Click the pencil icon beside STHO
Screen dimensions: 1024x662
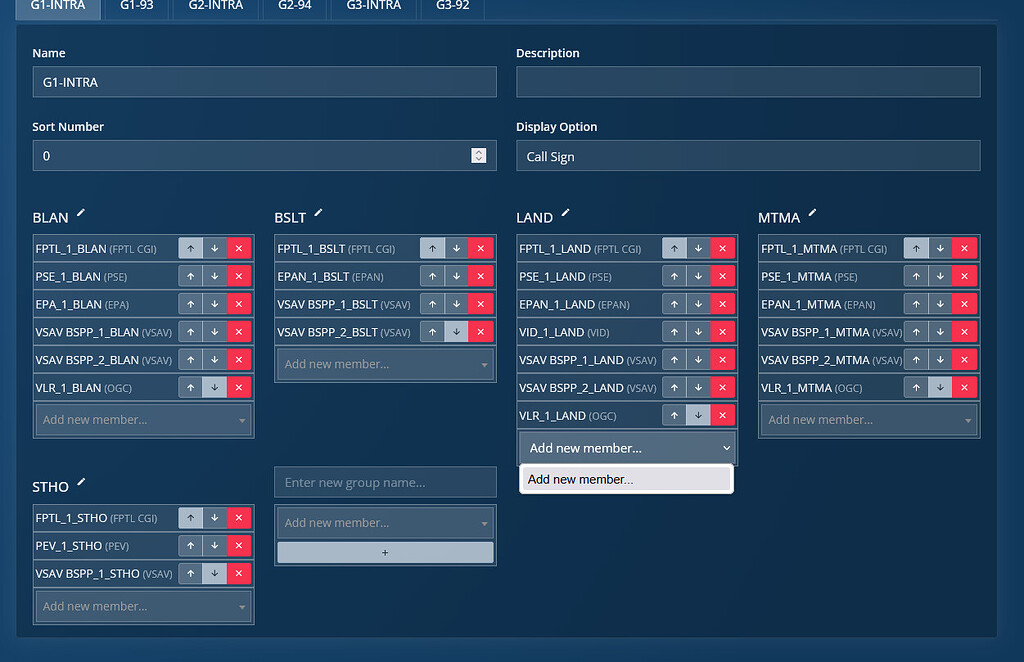pyautogui.click(x=81, y=482)
